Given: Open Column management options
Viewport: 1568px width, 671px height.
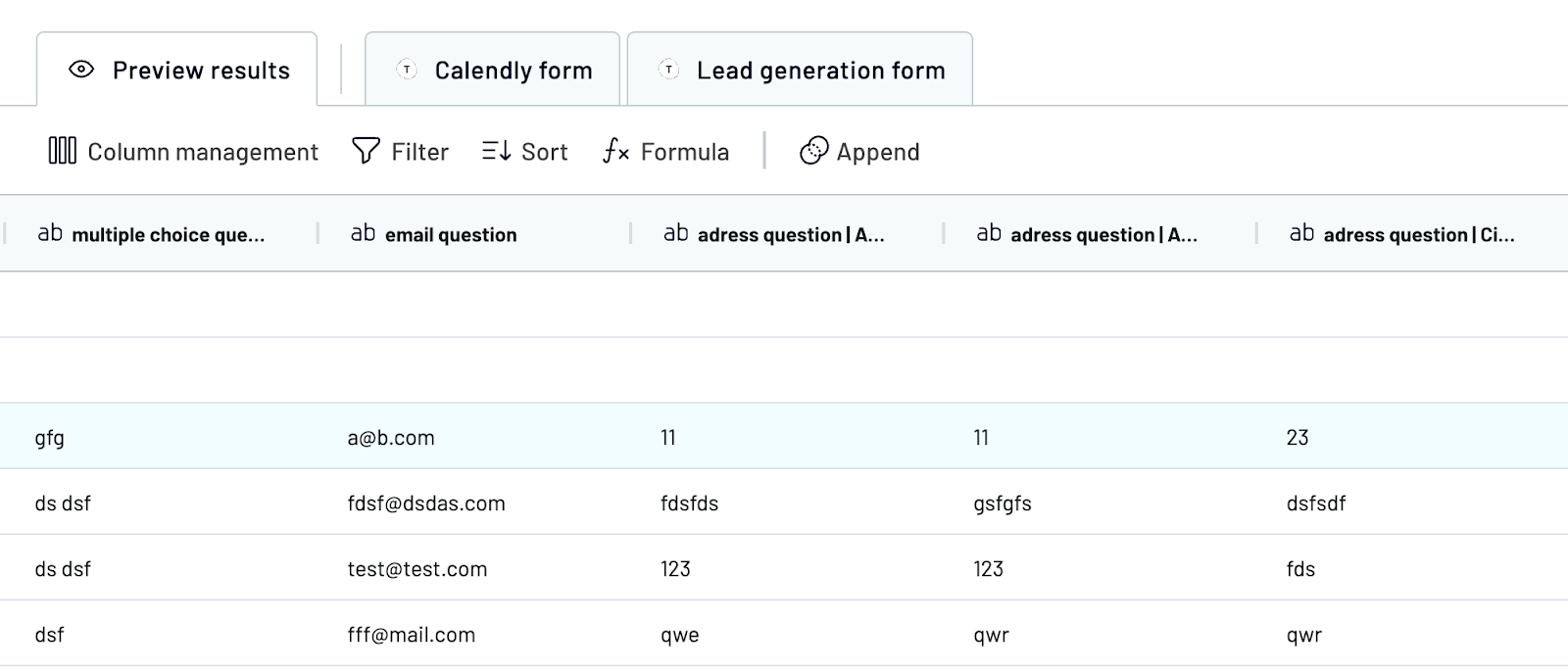Looking at the screenshot, I should pyautogui.click(x=183, y=151).
